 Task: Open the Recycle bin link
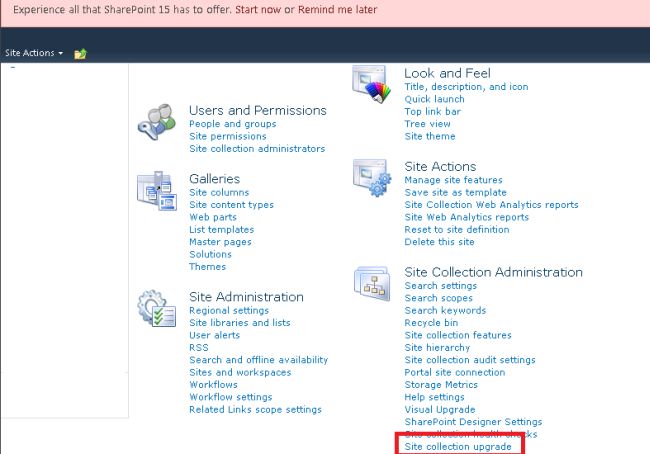click(431, 323)
